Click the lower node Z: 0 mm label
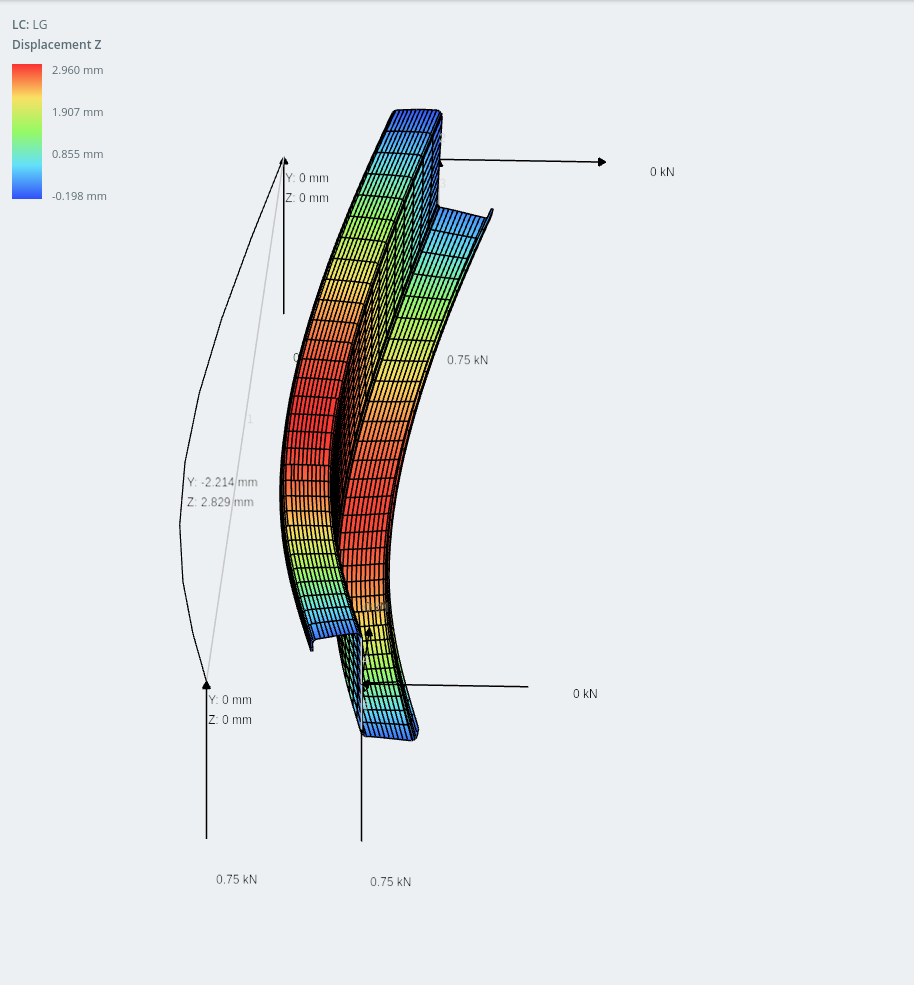The width and height of the screenshot is (914, 985). (230, 719)
